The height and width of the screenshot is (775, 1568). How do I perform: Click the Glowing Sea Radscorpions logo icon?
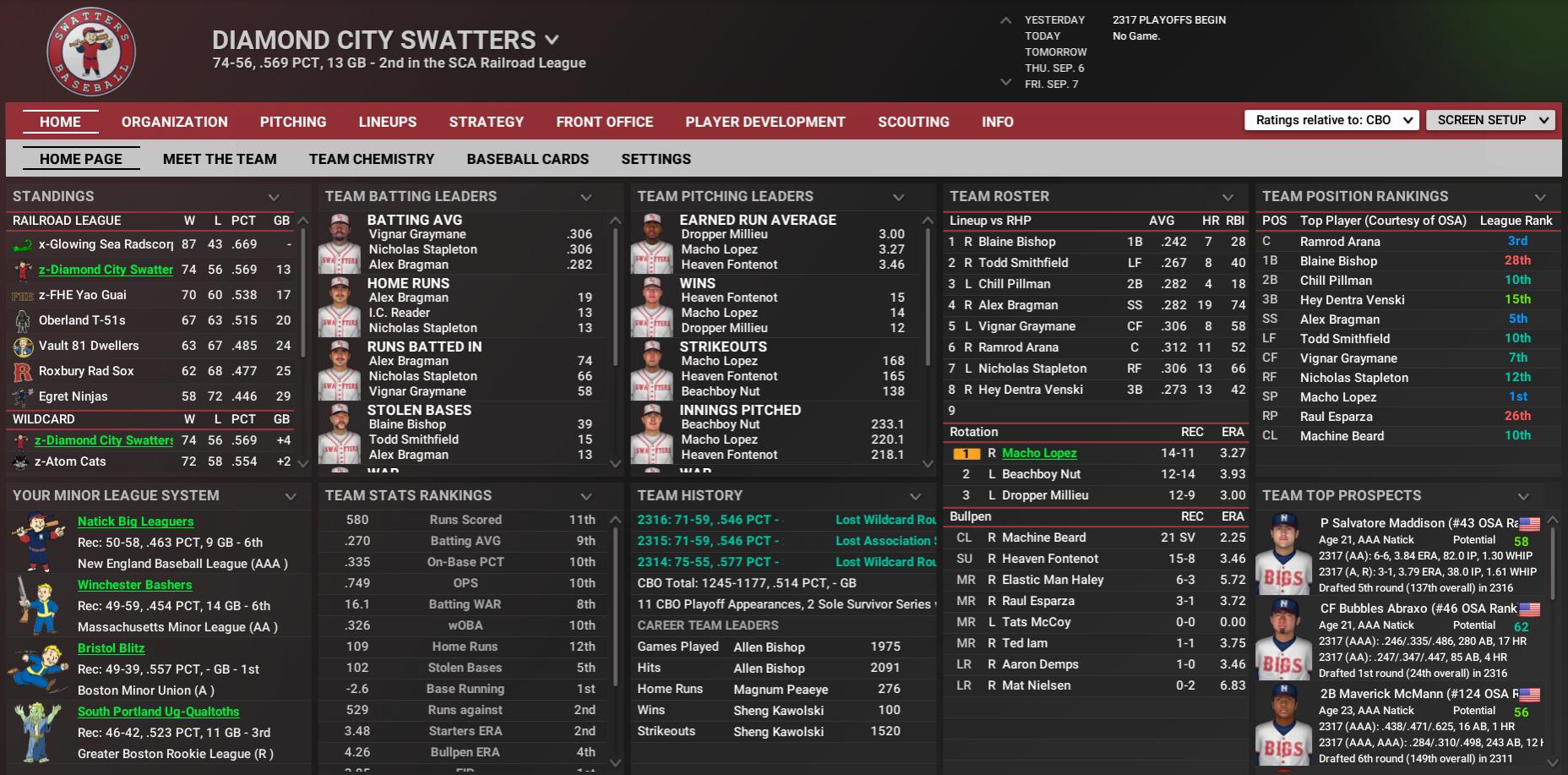(x=23, y=245)
